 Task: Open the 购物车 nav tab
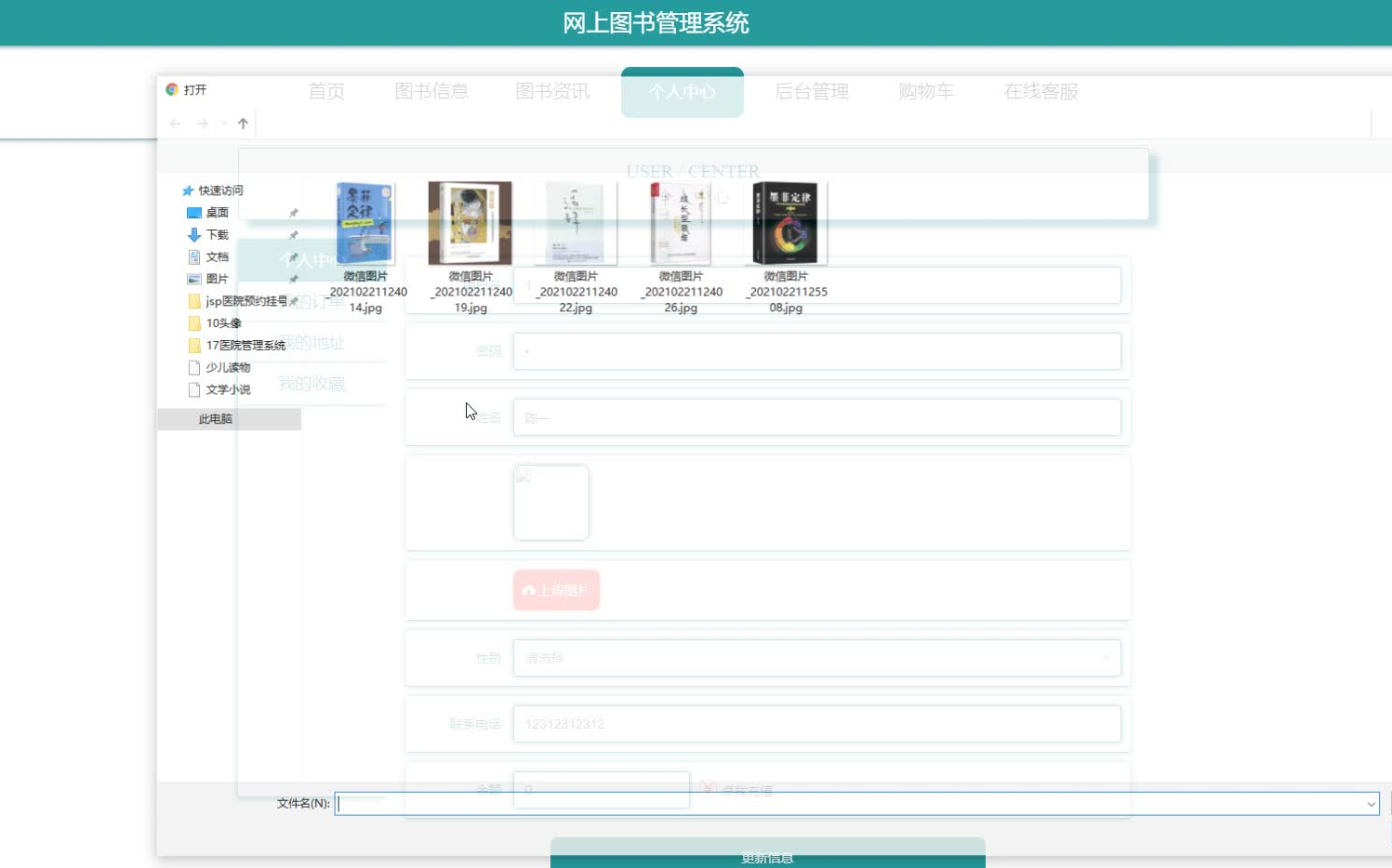coord(926,91)
